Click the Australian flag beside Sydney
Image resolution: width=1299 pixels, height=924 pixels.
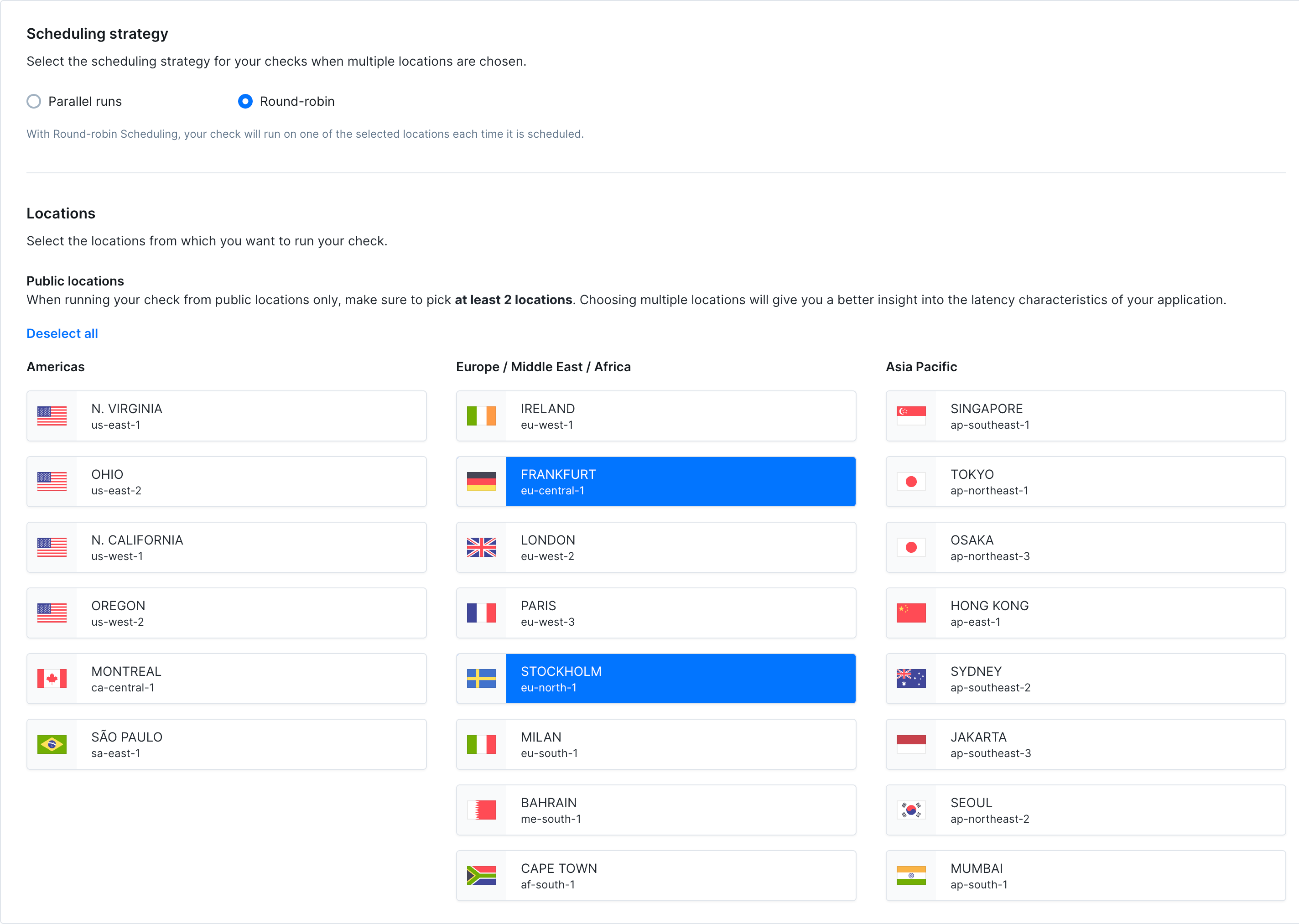[x=911, y=678]
